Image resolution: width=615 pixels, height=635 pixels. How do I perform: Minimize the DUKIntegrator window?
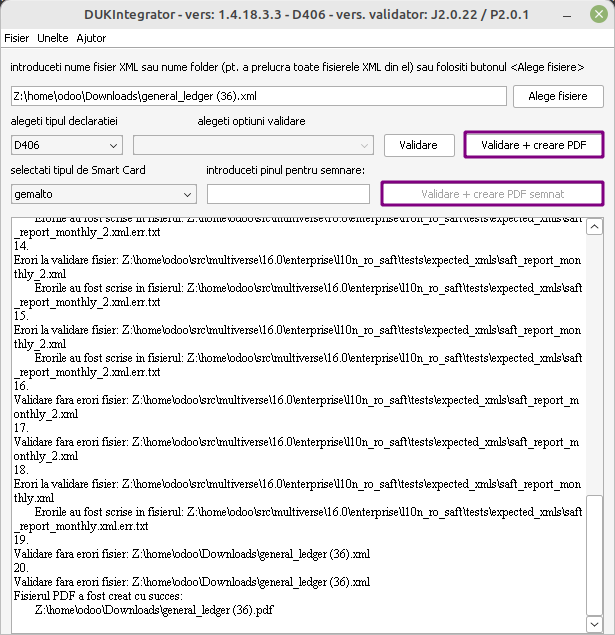[x=568, y=14]
